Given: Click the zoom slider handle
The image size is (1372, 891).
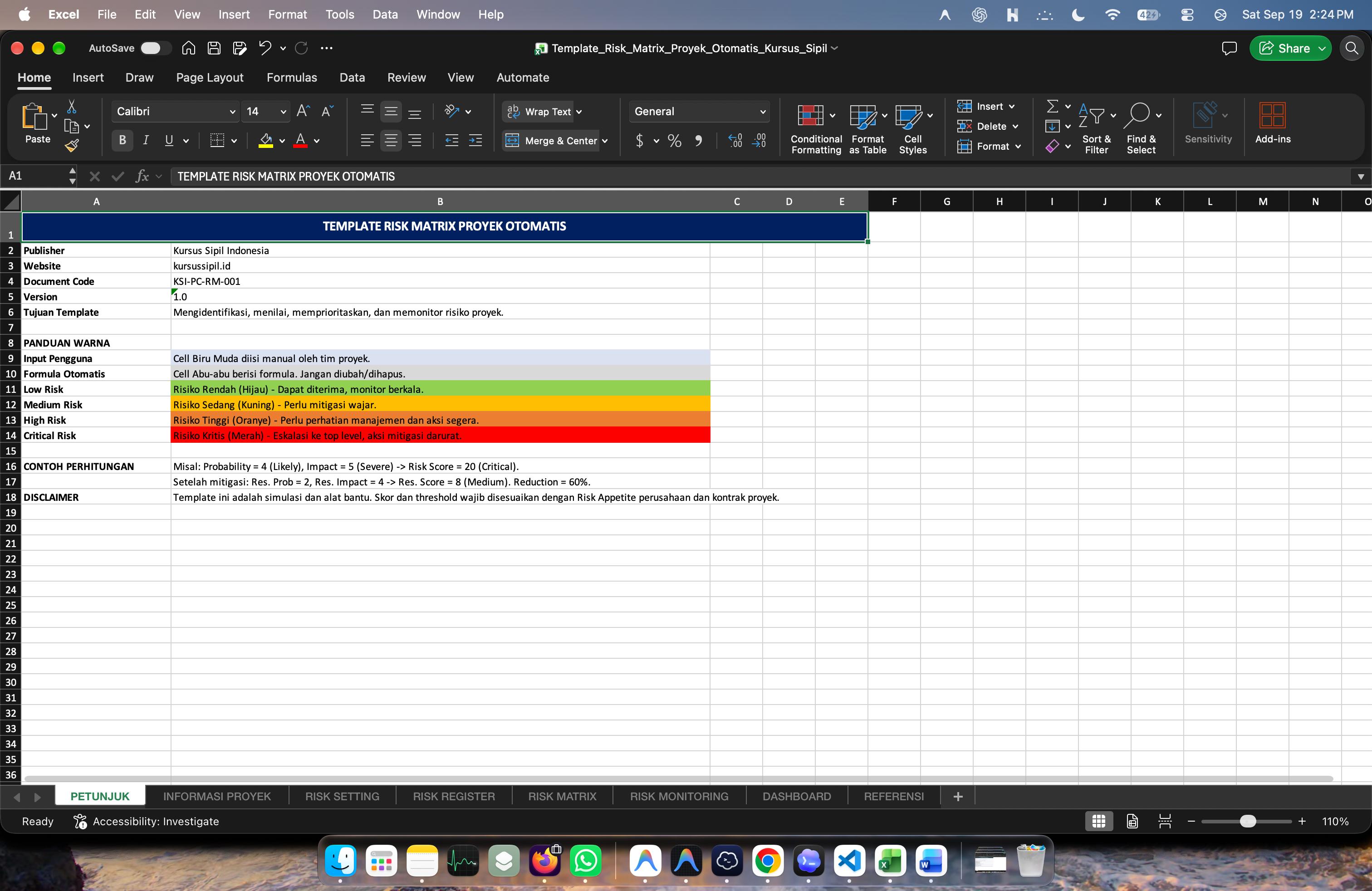Looking at the screenshot, I should [x=1248, y=821].
